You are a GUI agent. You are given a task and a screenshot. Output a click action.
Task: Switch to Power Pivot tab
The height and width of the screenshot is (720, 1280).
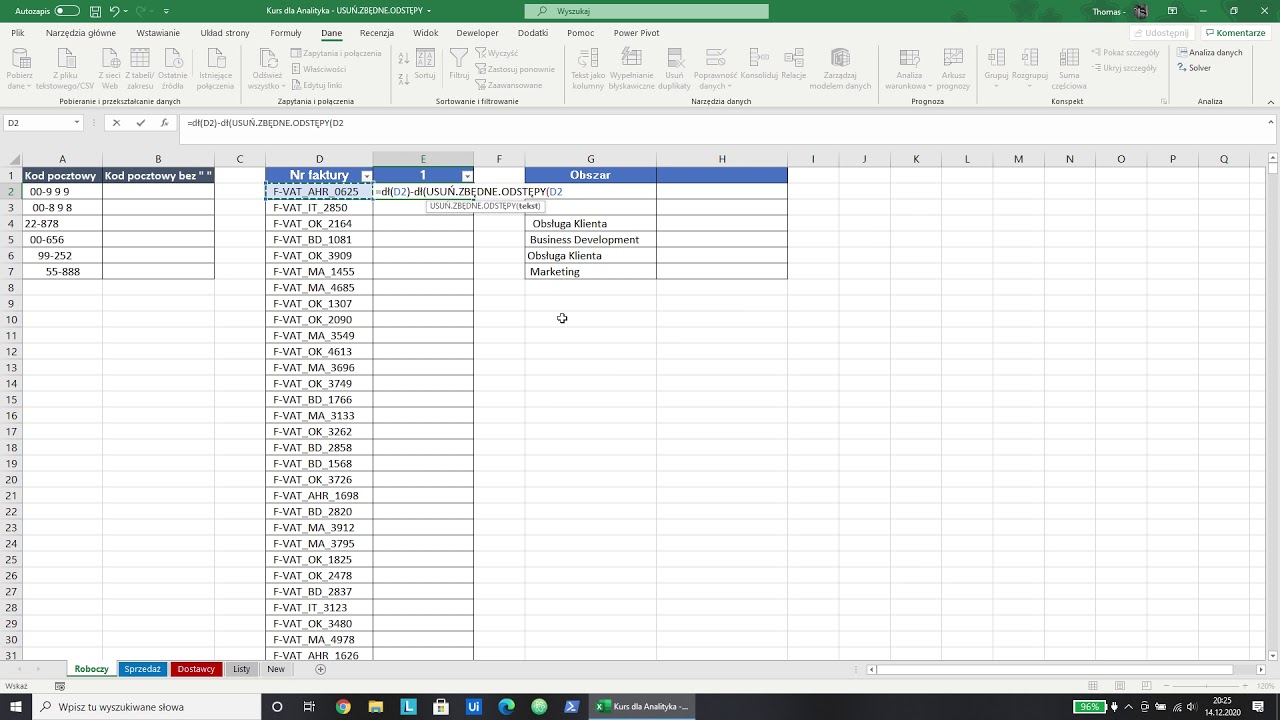[636, 33]
